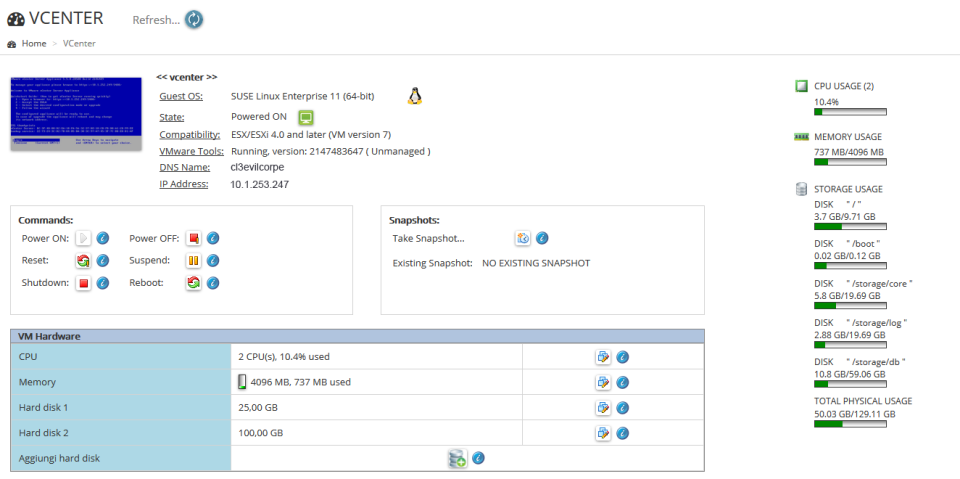The width and height of the screenshot is (960, 479).
Task: Click the VM Hardware table header
Action: (358, 336)
